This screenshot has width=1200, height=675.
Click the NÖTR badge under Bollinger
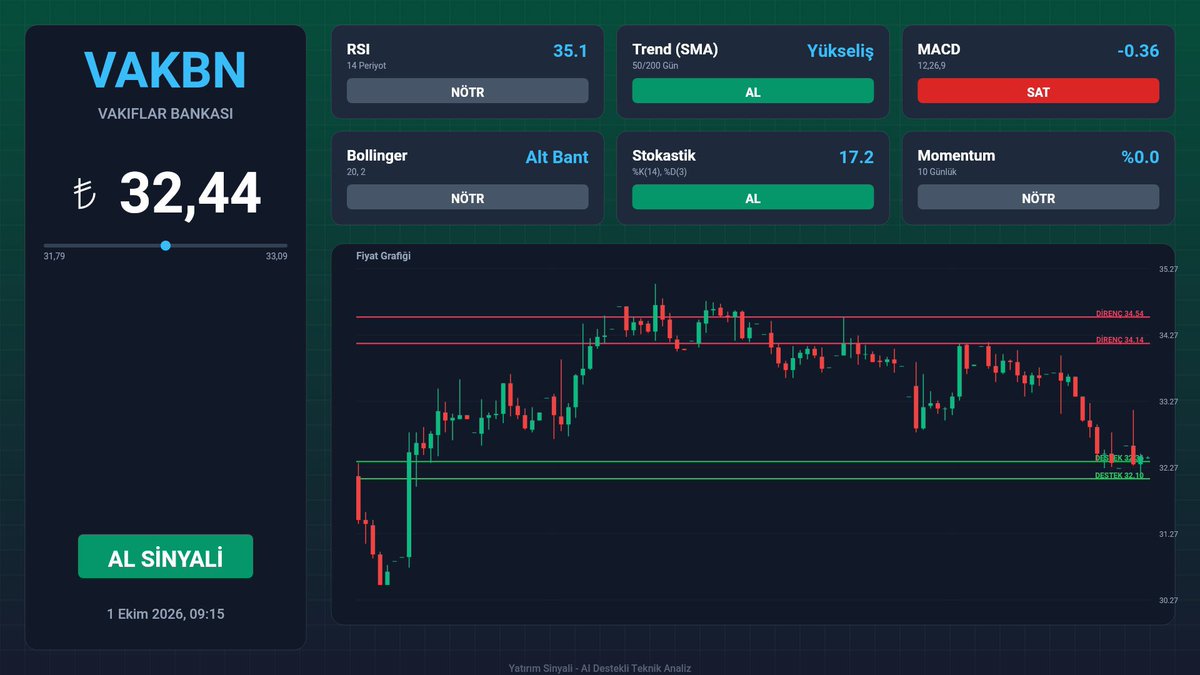[x=467, y=198]
